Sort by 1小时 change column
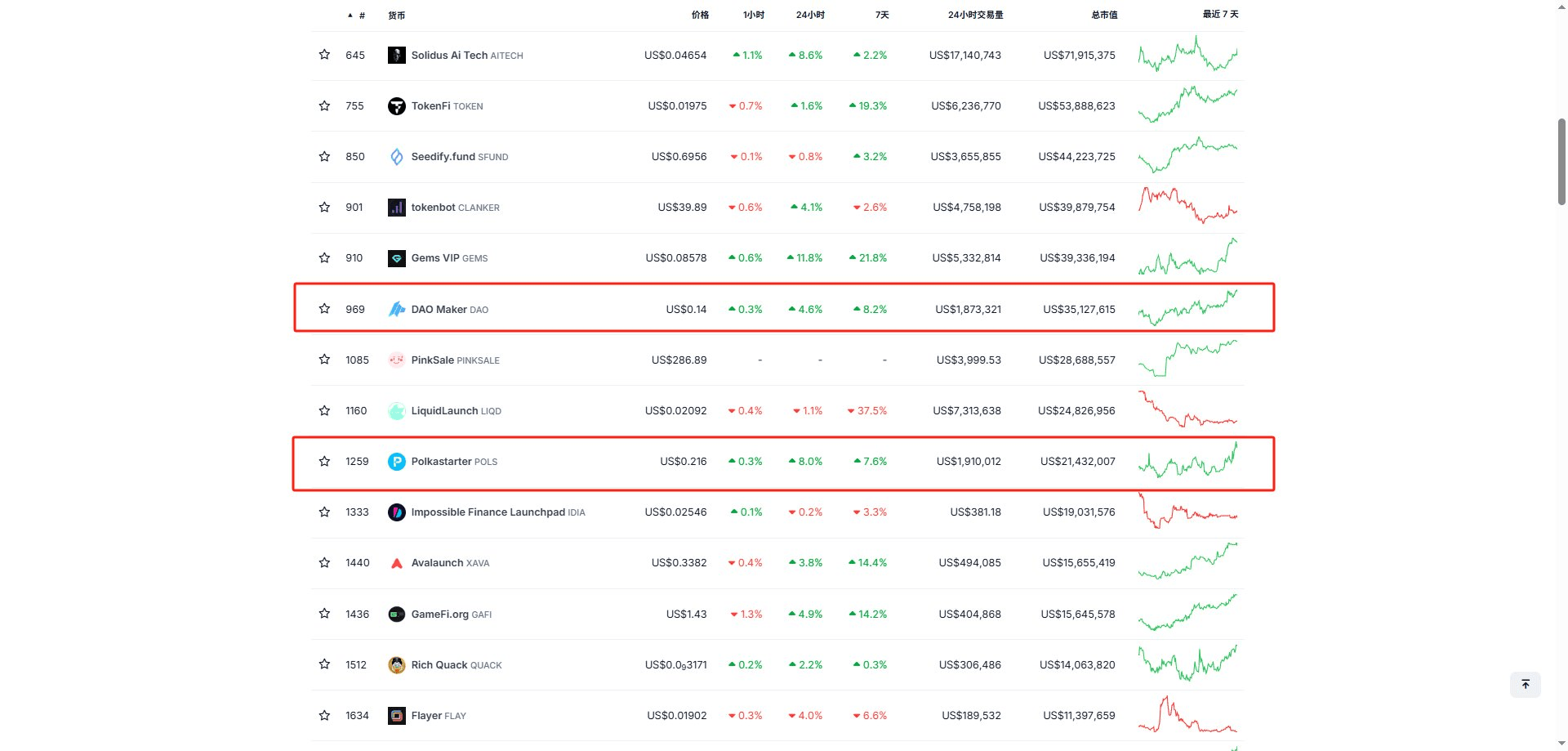The width and height of the screenshot is (1568, 751). tap(754, 15)
